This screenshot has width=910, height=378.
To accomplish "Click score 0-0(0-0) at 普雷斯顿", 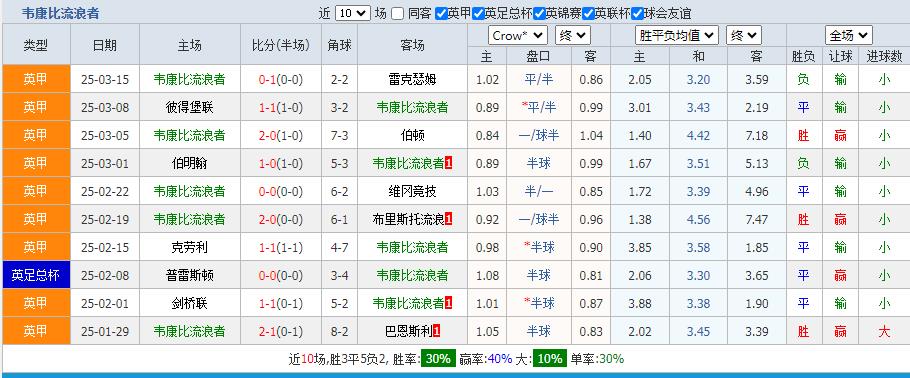I will pos(281,275).
